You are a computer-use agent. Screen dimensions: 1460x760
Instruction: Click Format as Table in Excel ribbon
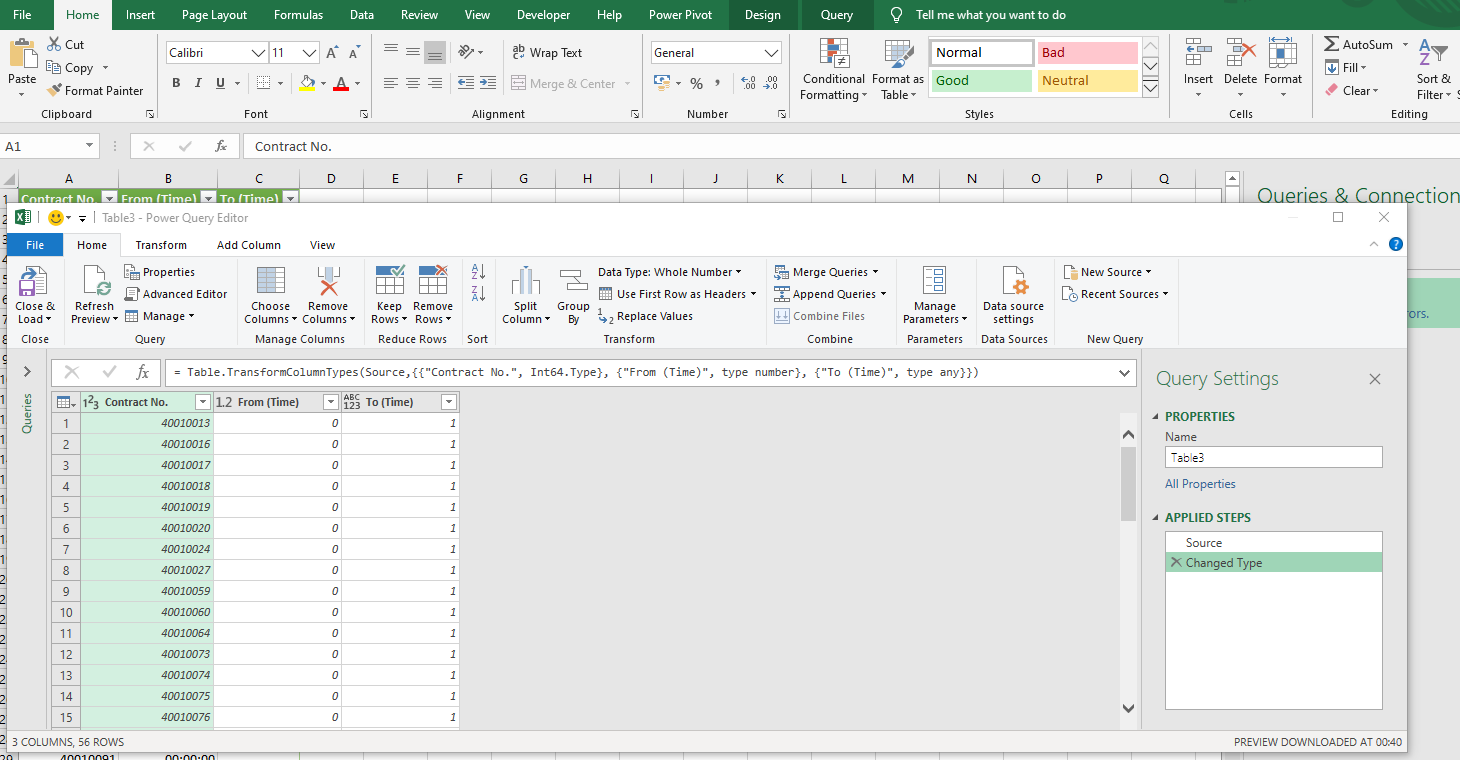pos(898,69)
